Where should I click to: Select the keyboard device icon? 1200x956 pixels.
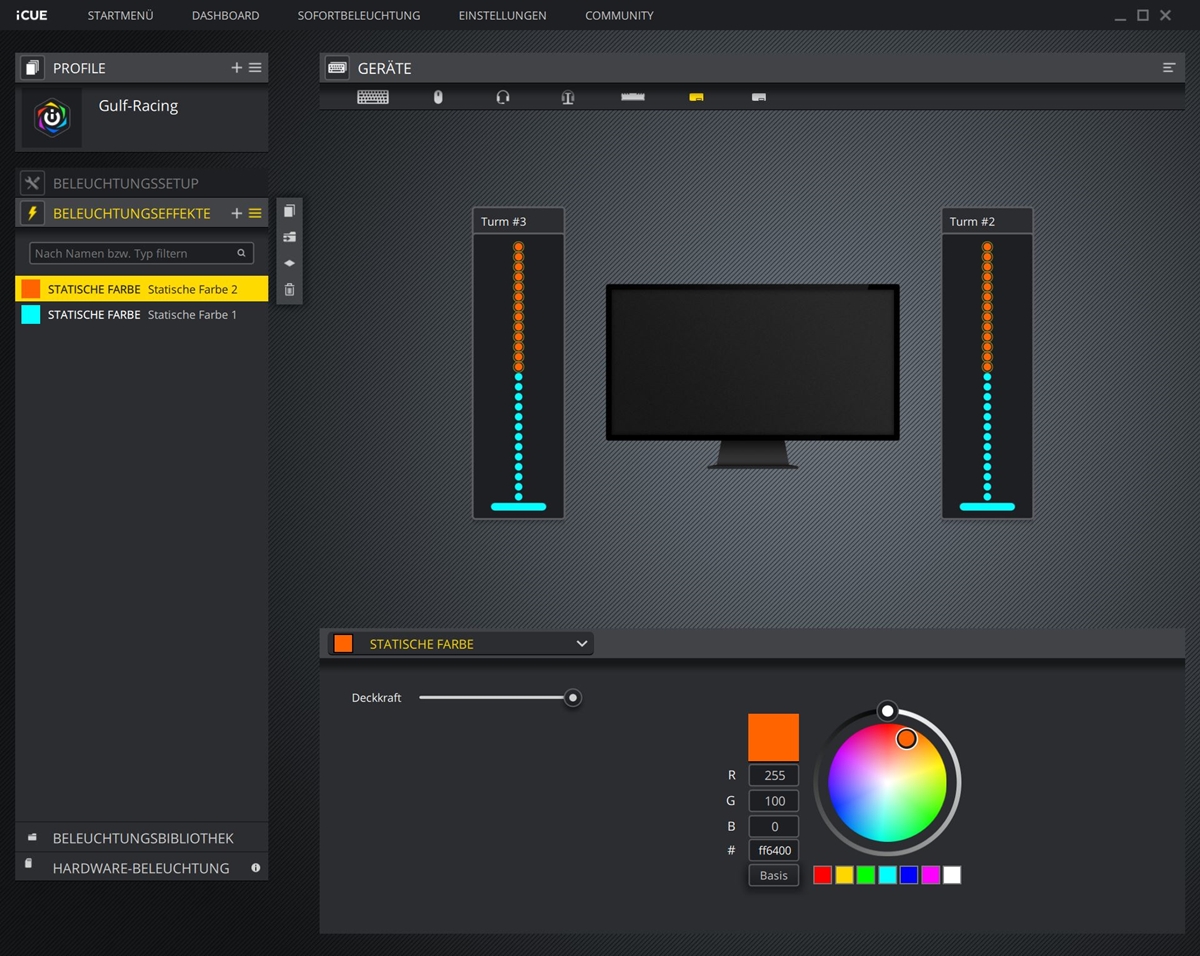(x=373, y=97)
